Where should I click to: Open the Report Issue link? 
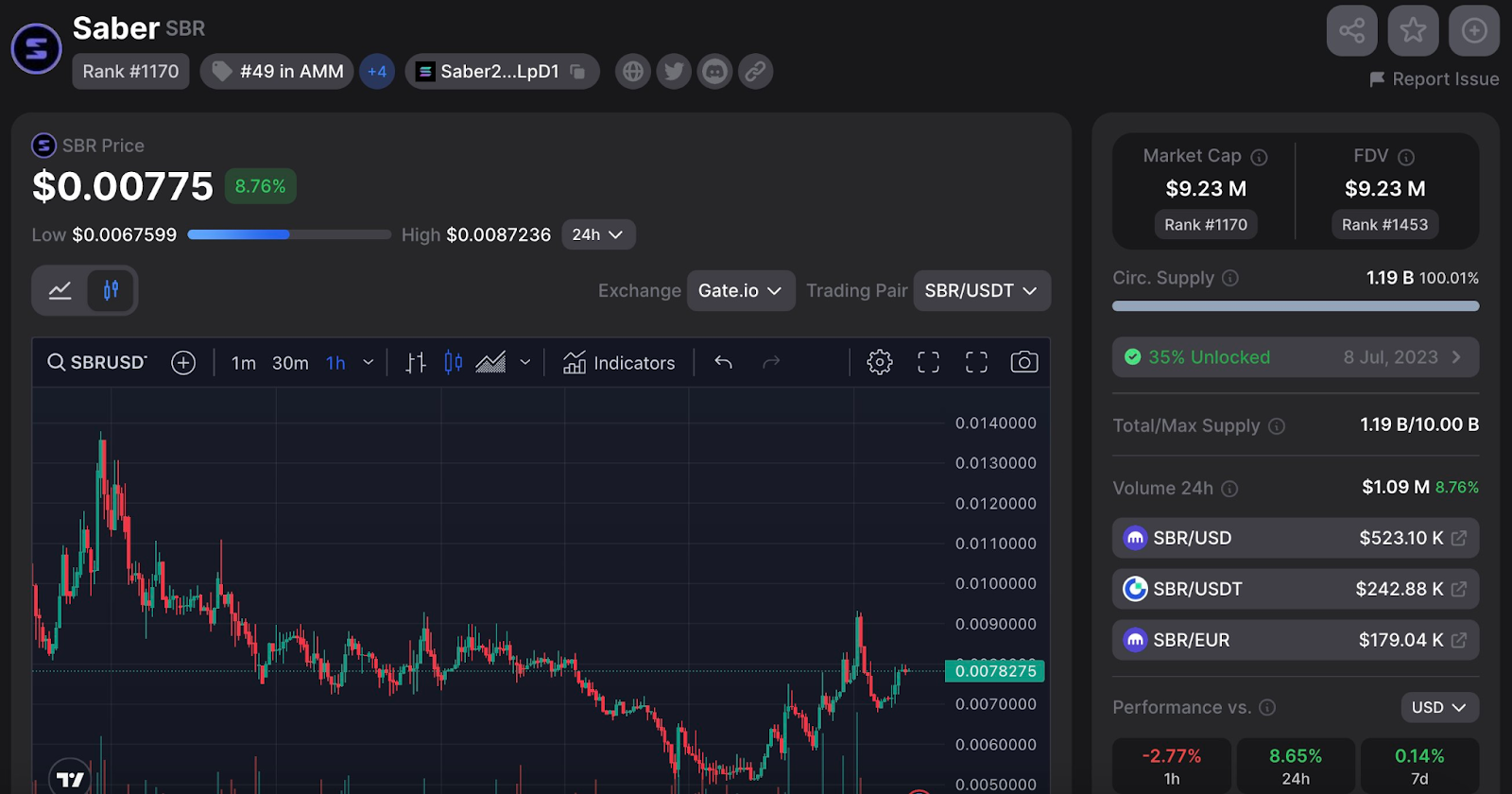pos(1435,79)
